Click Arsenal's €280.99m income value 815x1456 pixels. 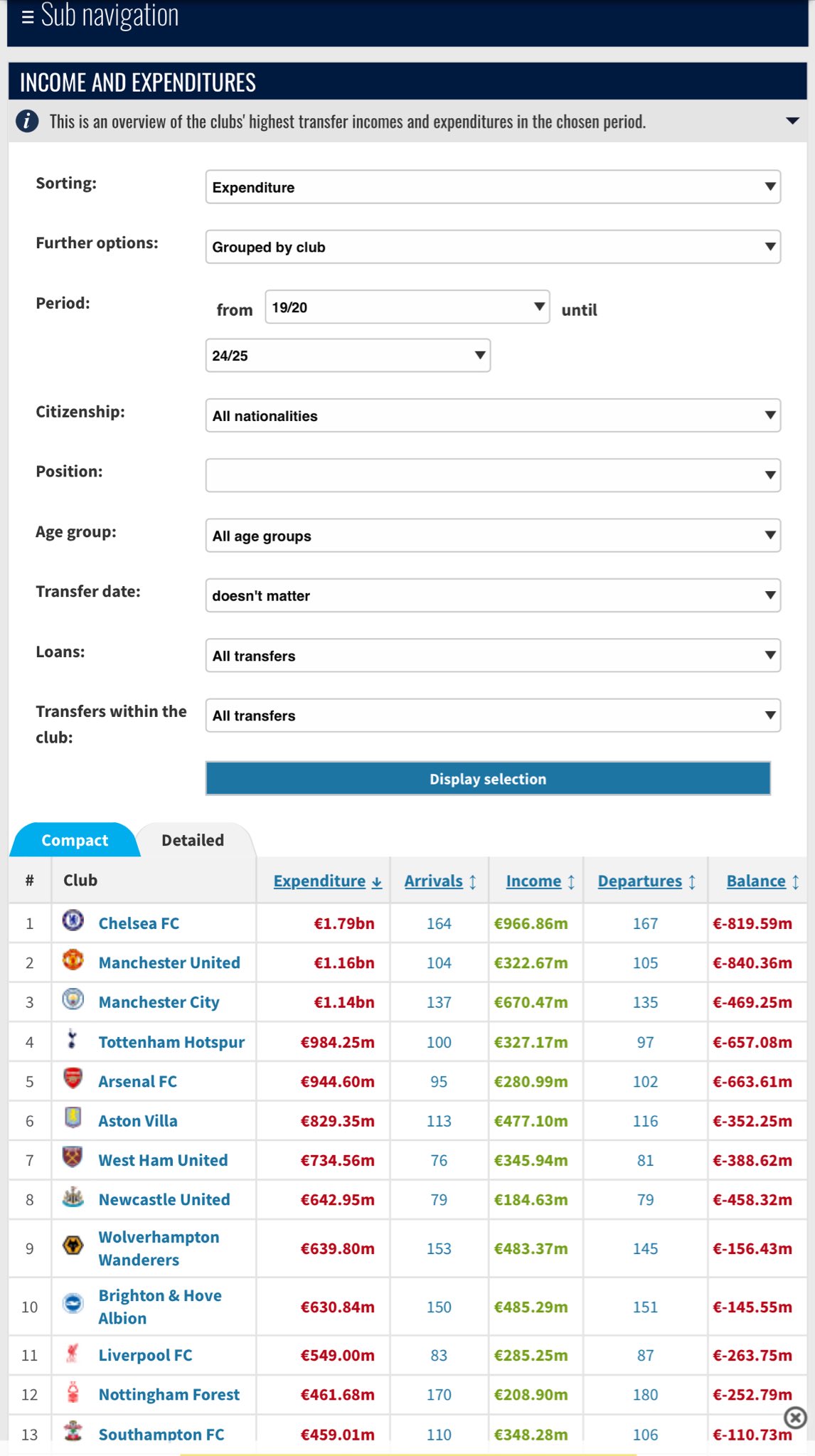click(531, 1081)
